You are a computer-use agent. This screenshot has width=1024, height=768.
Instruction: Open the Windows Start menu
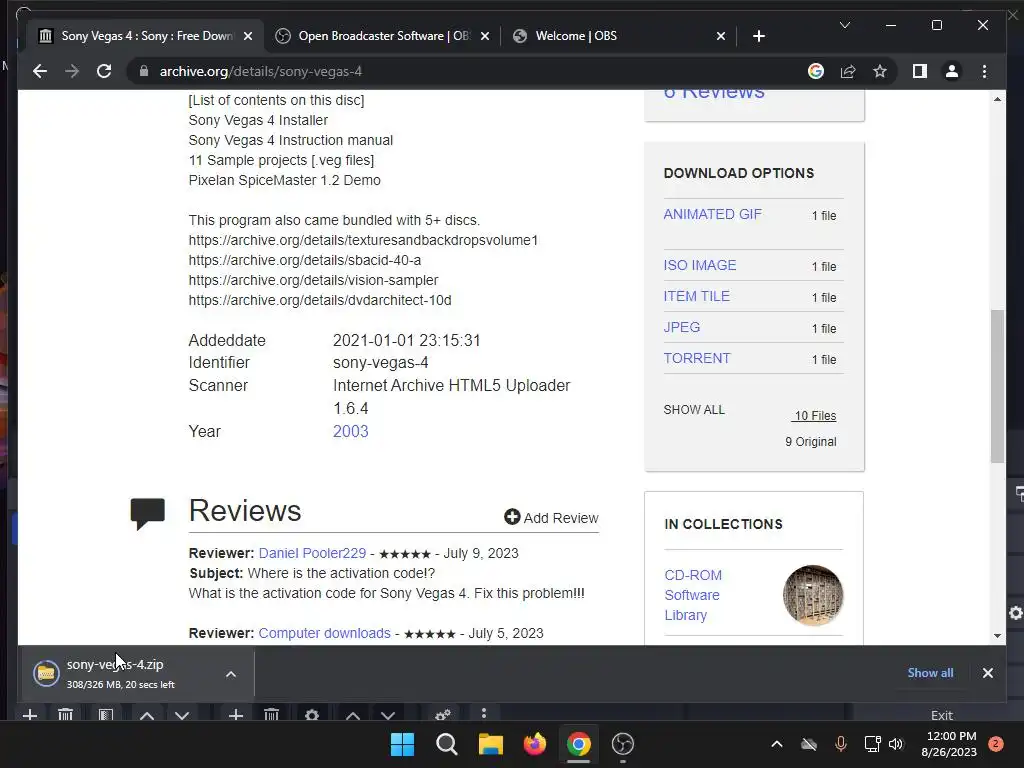pos(402,744)
